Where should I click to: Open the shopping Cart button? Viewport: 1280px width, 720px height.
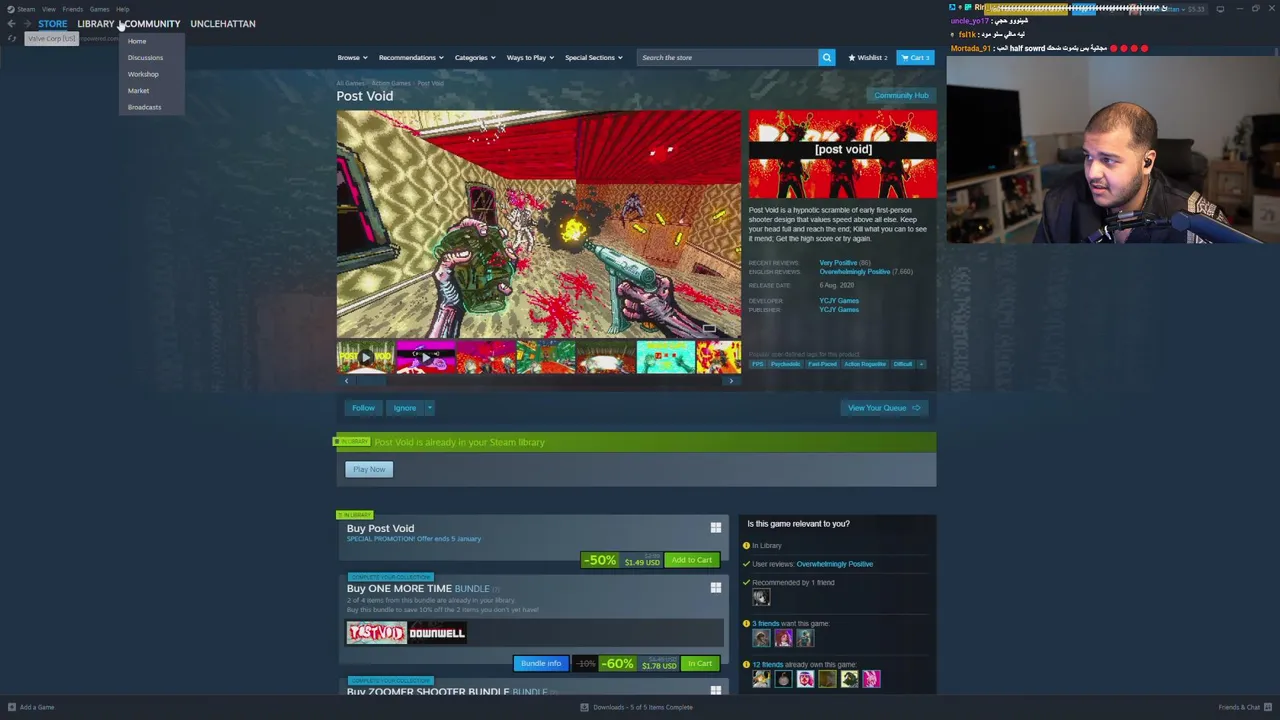point(915,57)
